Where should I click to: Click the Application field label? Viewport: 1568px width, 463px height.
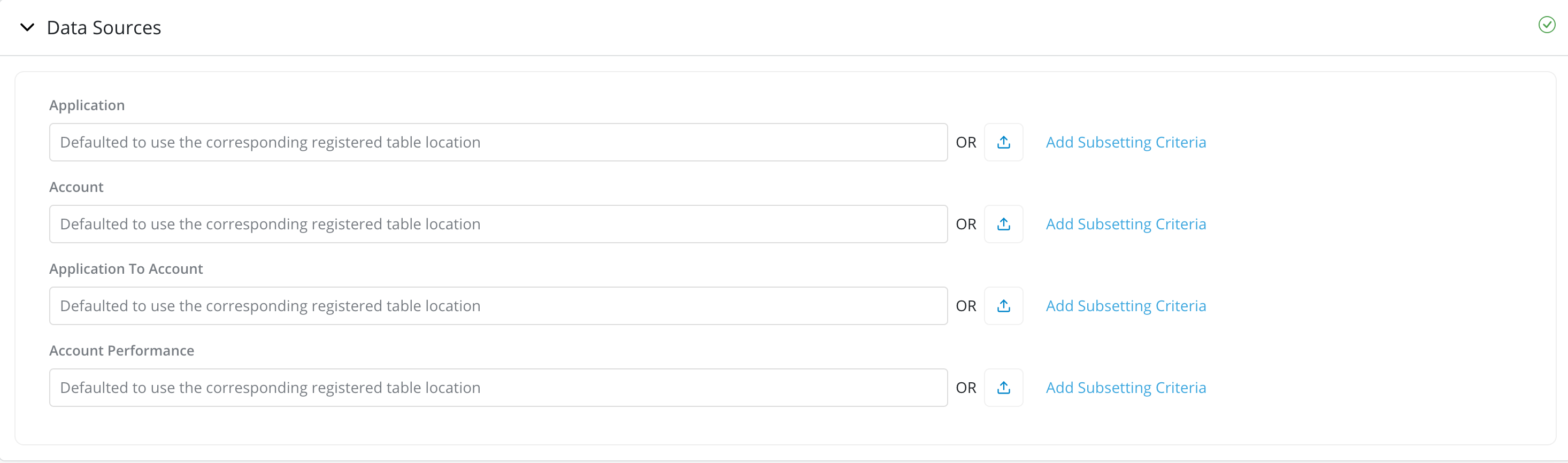point(87,105)
